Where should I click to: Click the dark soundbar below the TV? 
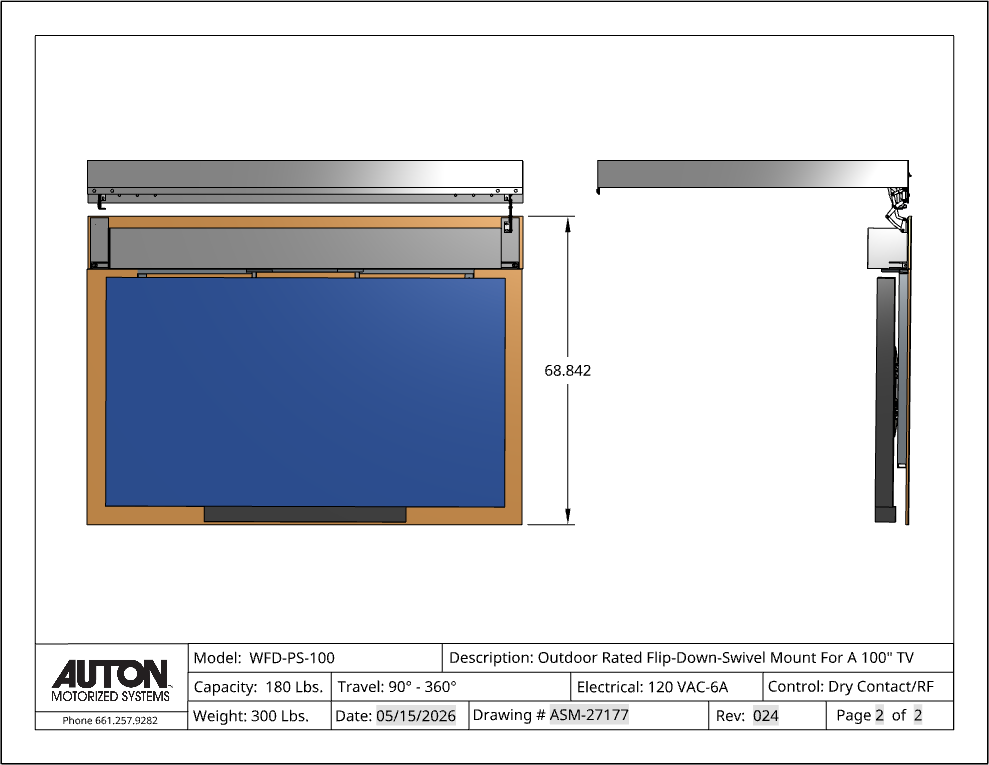coord(305,514)
